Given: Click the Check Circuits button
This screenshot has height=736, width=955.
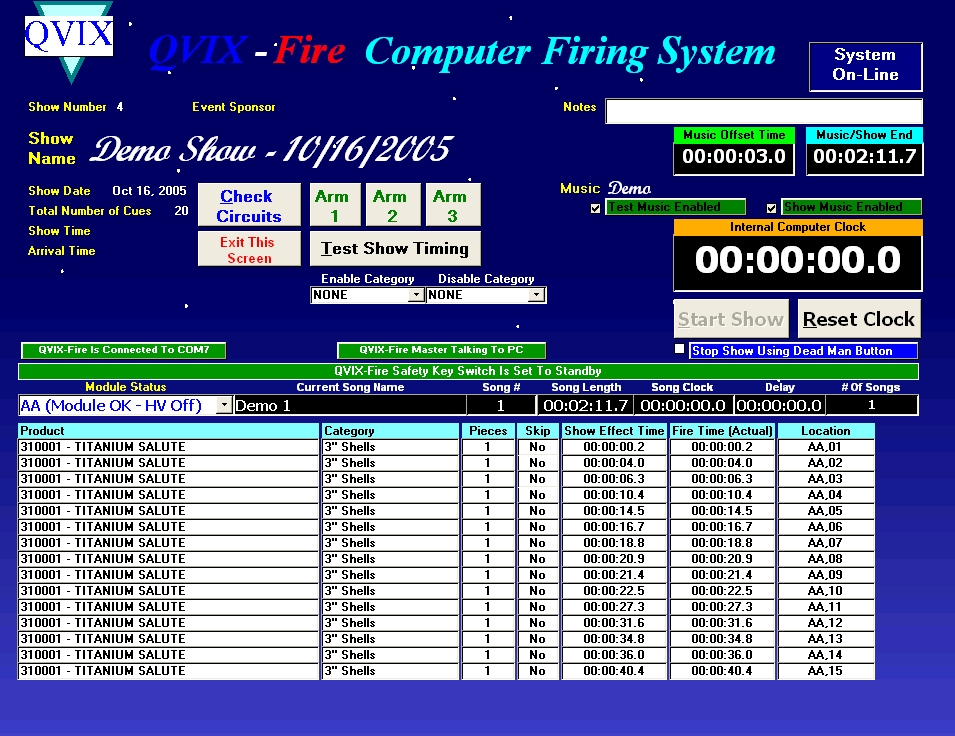Looking at the screenshot, I should (249, 205).
